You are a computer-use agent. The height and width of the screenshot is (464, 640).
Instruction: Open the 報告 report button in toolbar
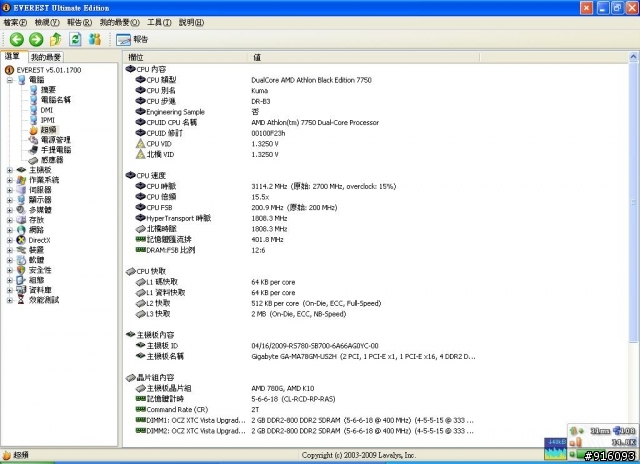click(132, 40)
